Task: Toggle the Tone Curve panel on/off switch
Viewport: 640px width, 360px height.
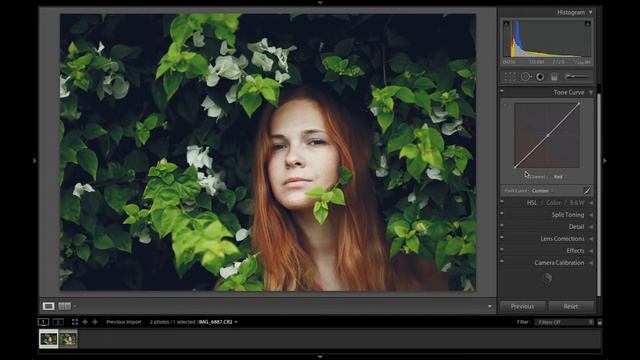Action: 502,91
